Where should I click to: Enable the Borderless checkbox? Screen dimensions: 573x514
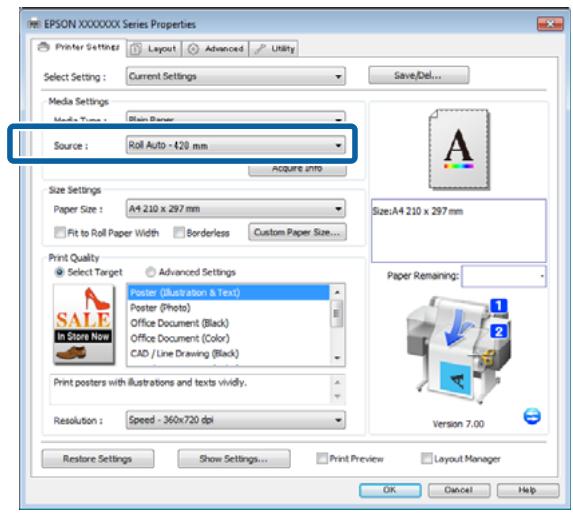pos(179,233)
